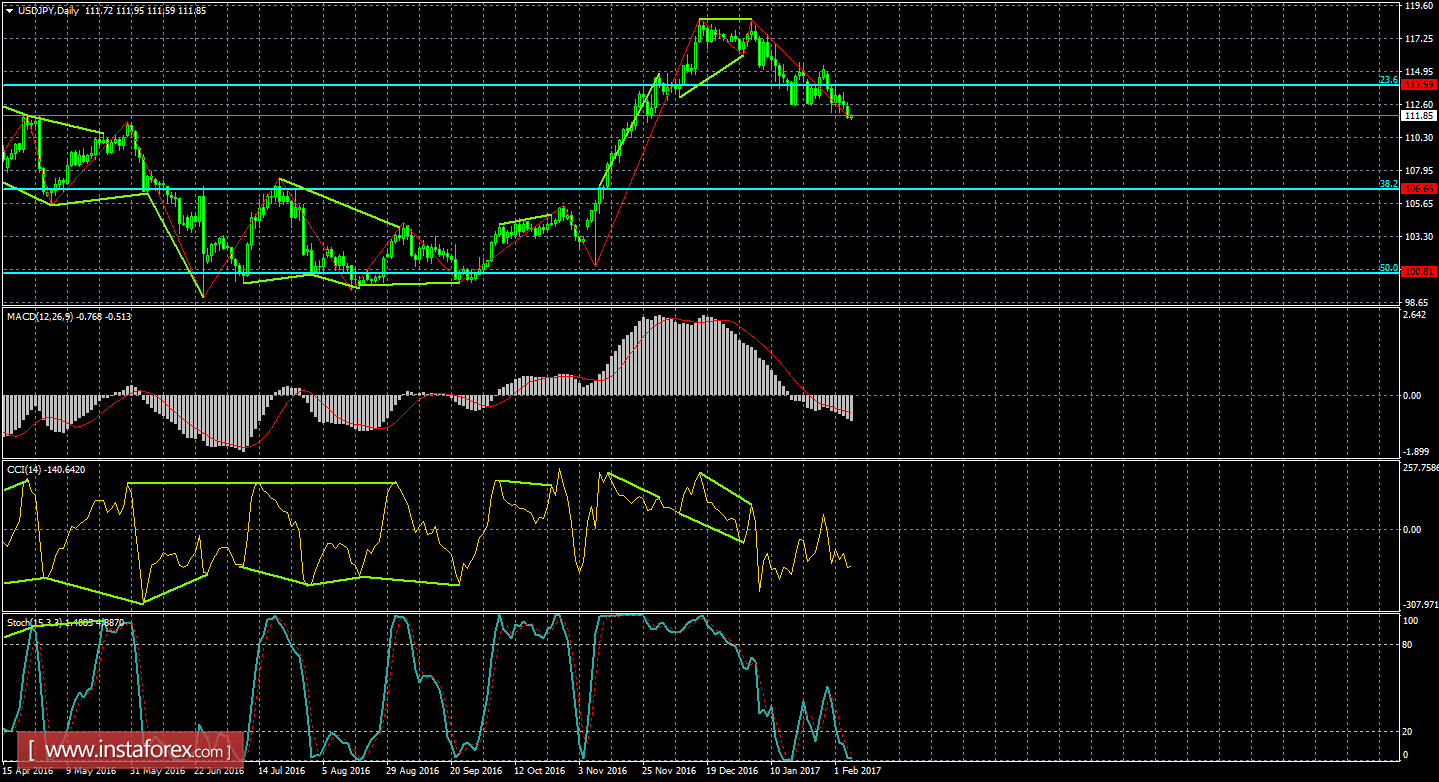Image resolution: width=1439 pixels, height=782 pixels.
Task: Open the www.instaforex.com watermark link
Action: click(136, 749)
